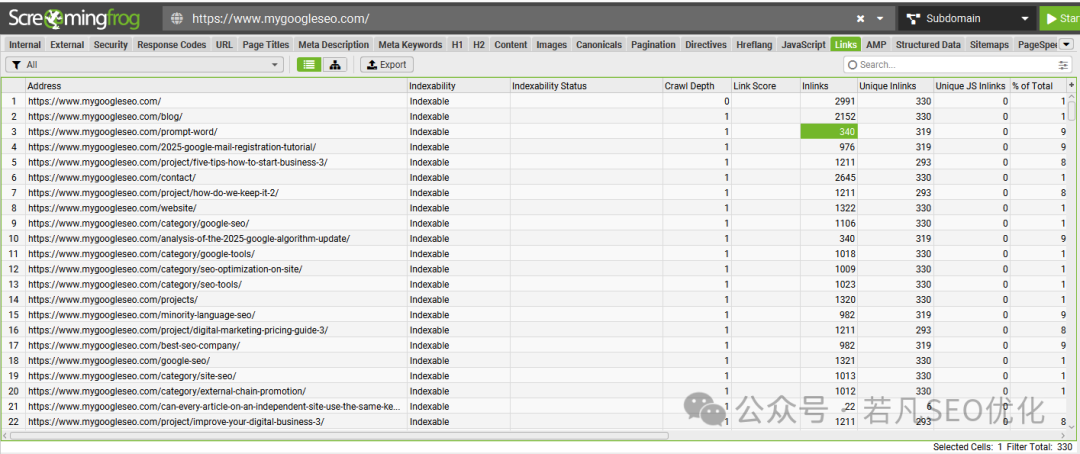Open the All filter dropdown

click(x=144, y=65)
